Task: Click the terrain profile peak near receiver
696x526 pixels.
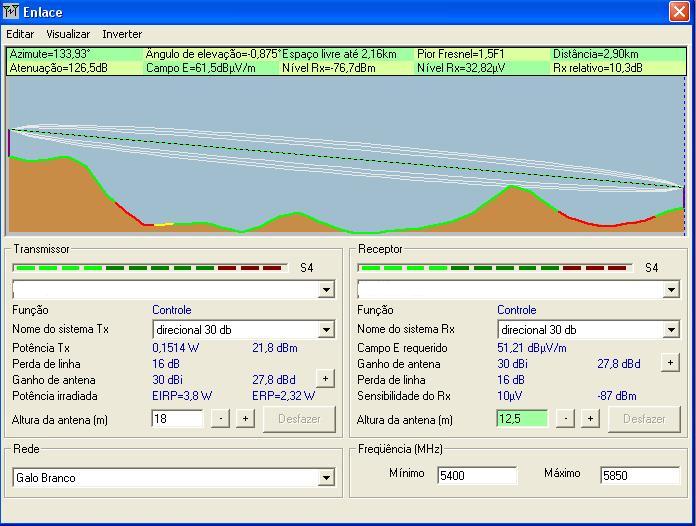Action: (513, 187)
